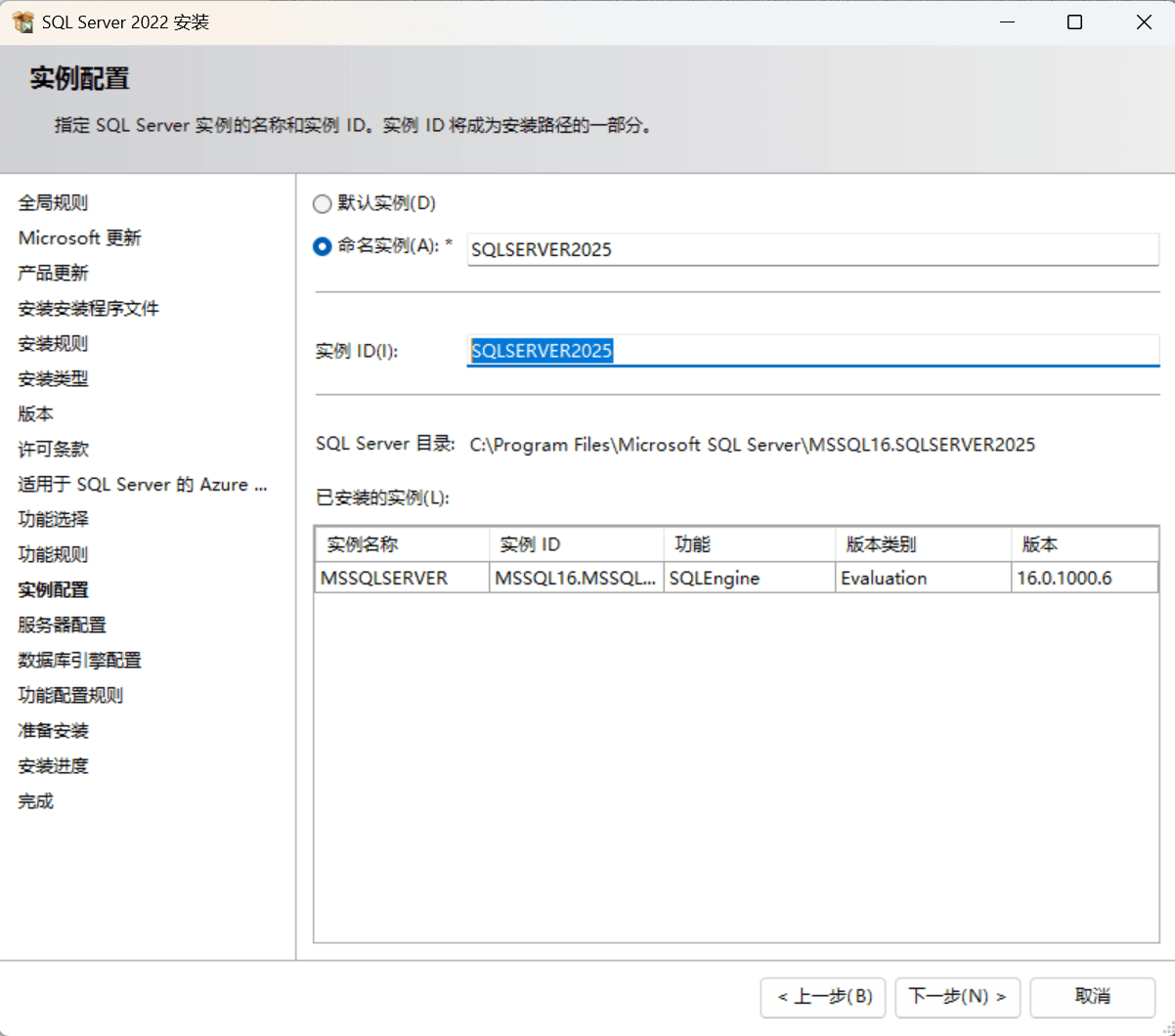Sort by 实例名称 column header

402,544
